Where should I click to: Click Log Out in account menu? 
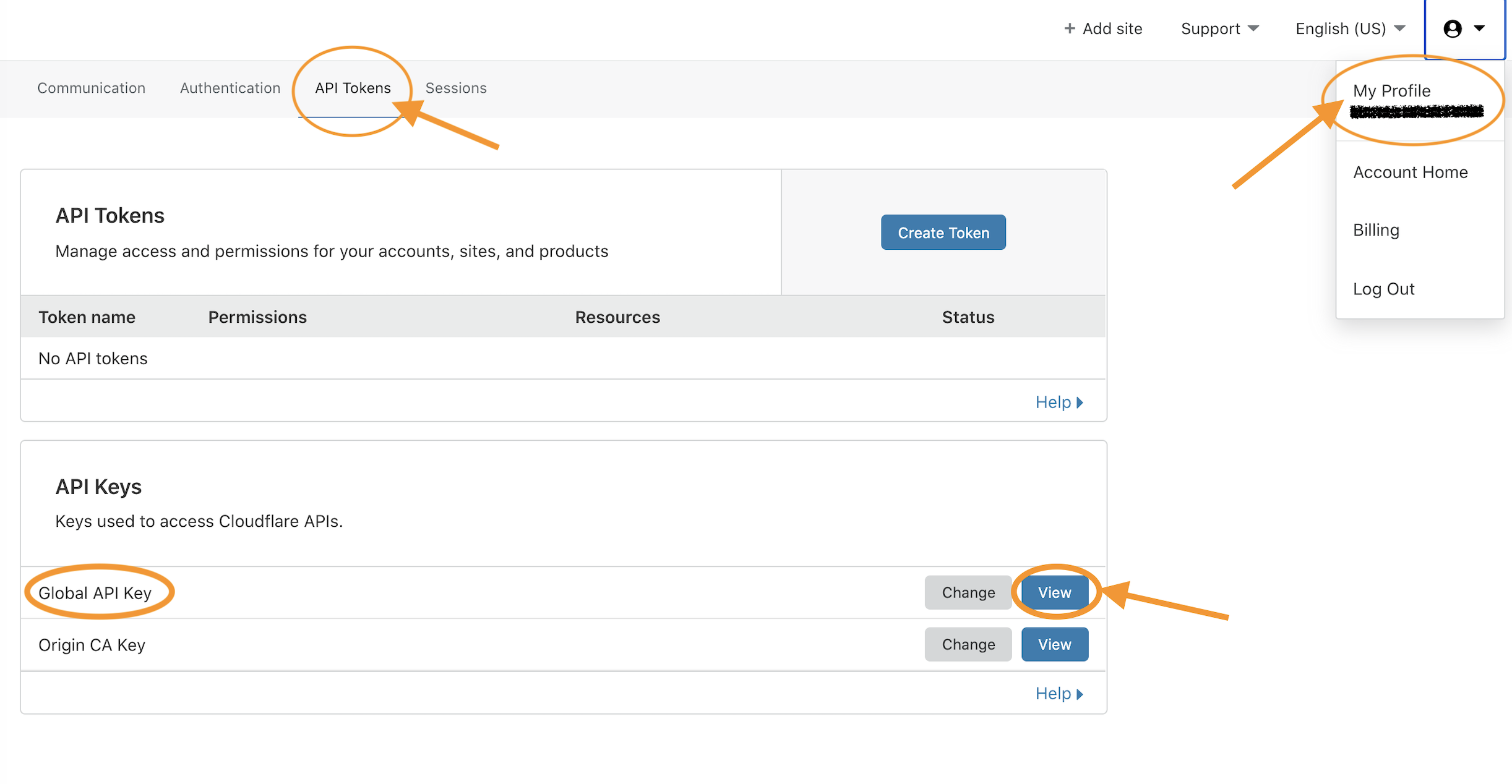click(1383, 289)
